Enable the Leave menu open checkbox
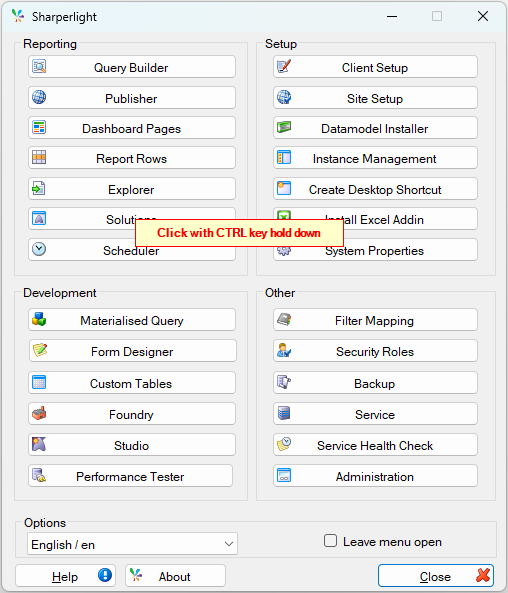Screen dimensions: 508x593 [330, 541]
